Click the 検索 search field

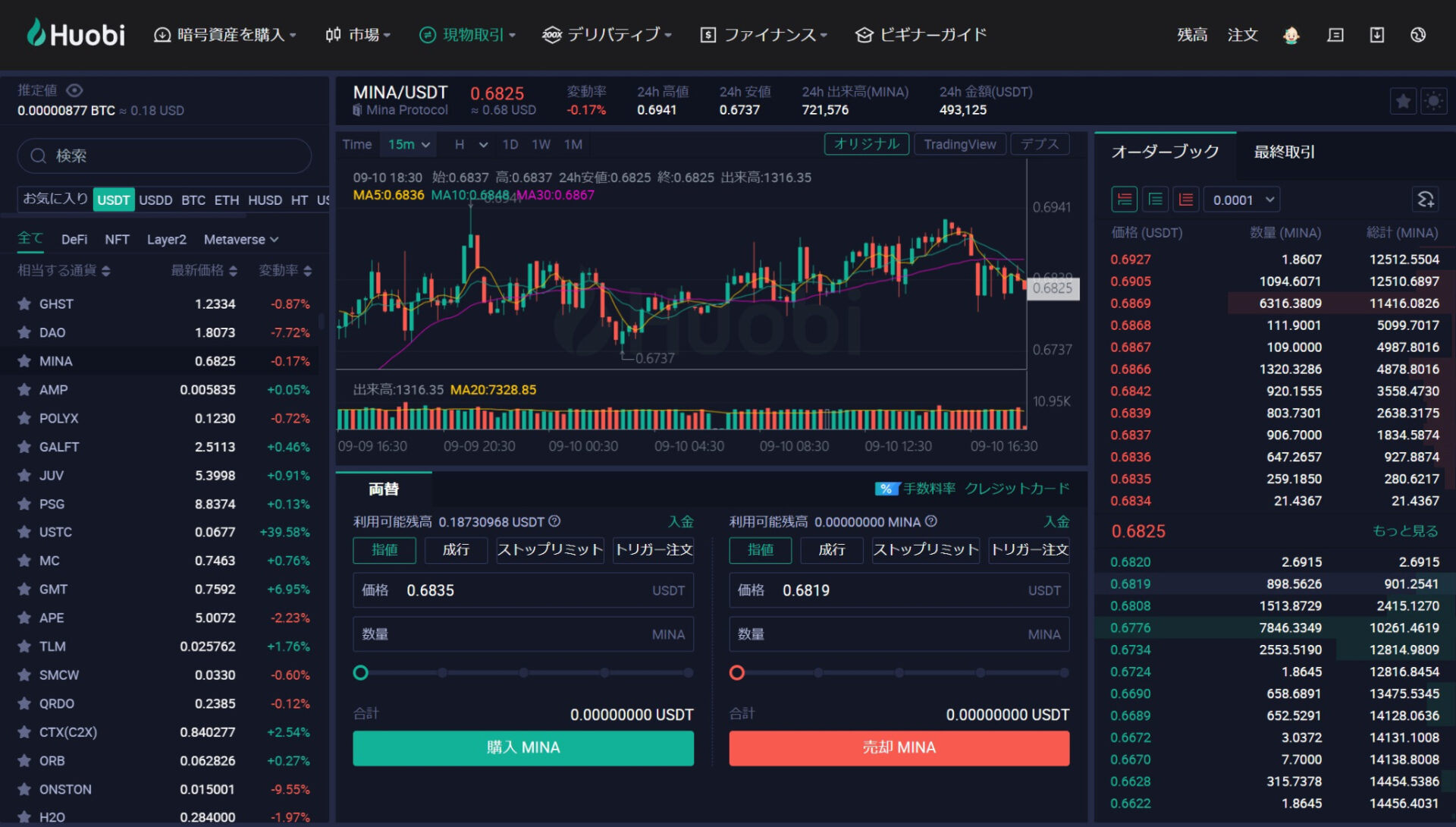(x=165, y=156)
